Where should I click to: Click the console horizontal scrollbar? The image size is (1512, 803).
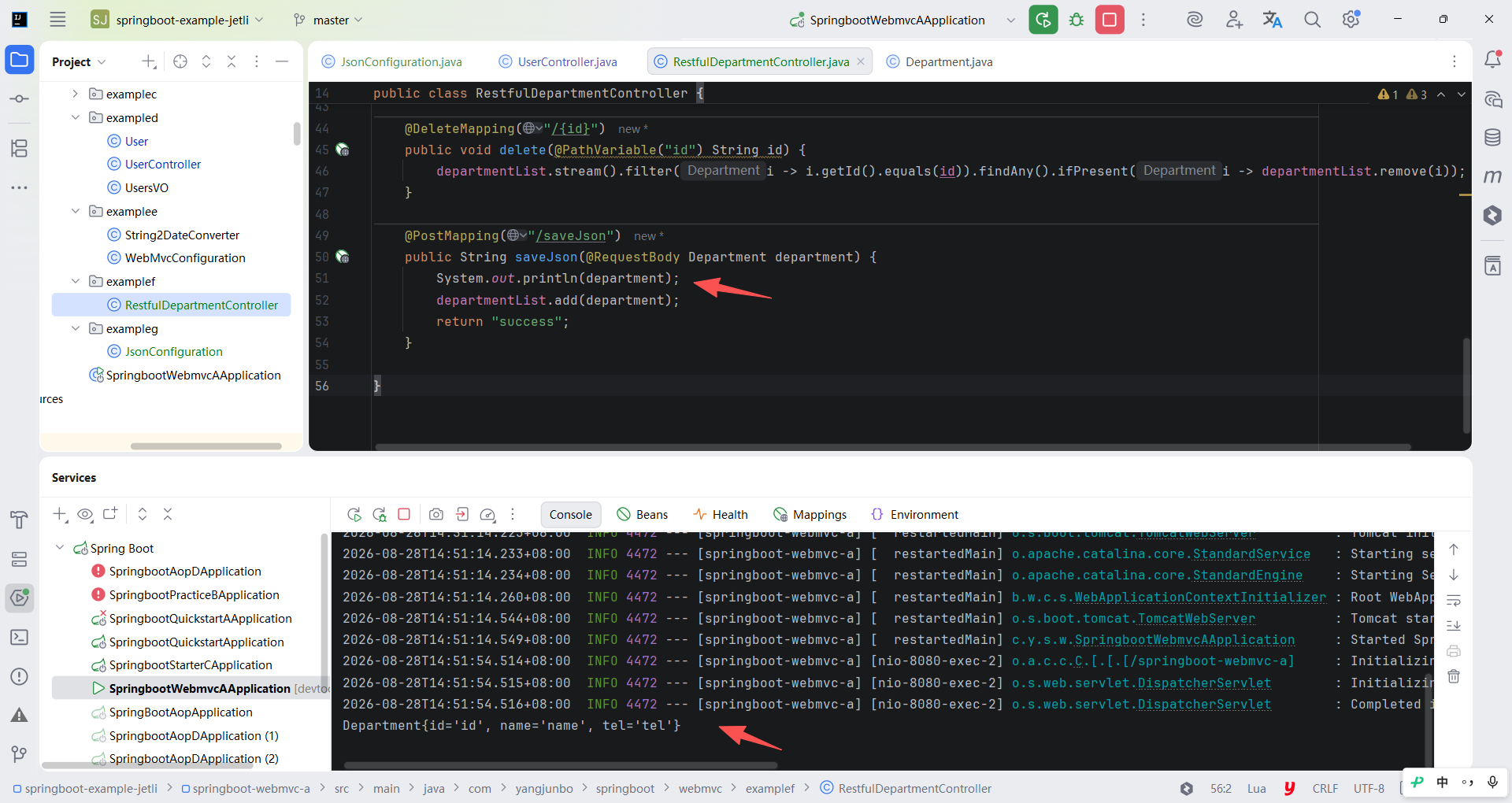click(x=561, y=764)
